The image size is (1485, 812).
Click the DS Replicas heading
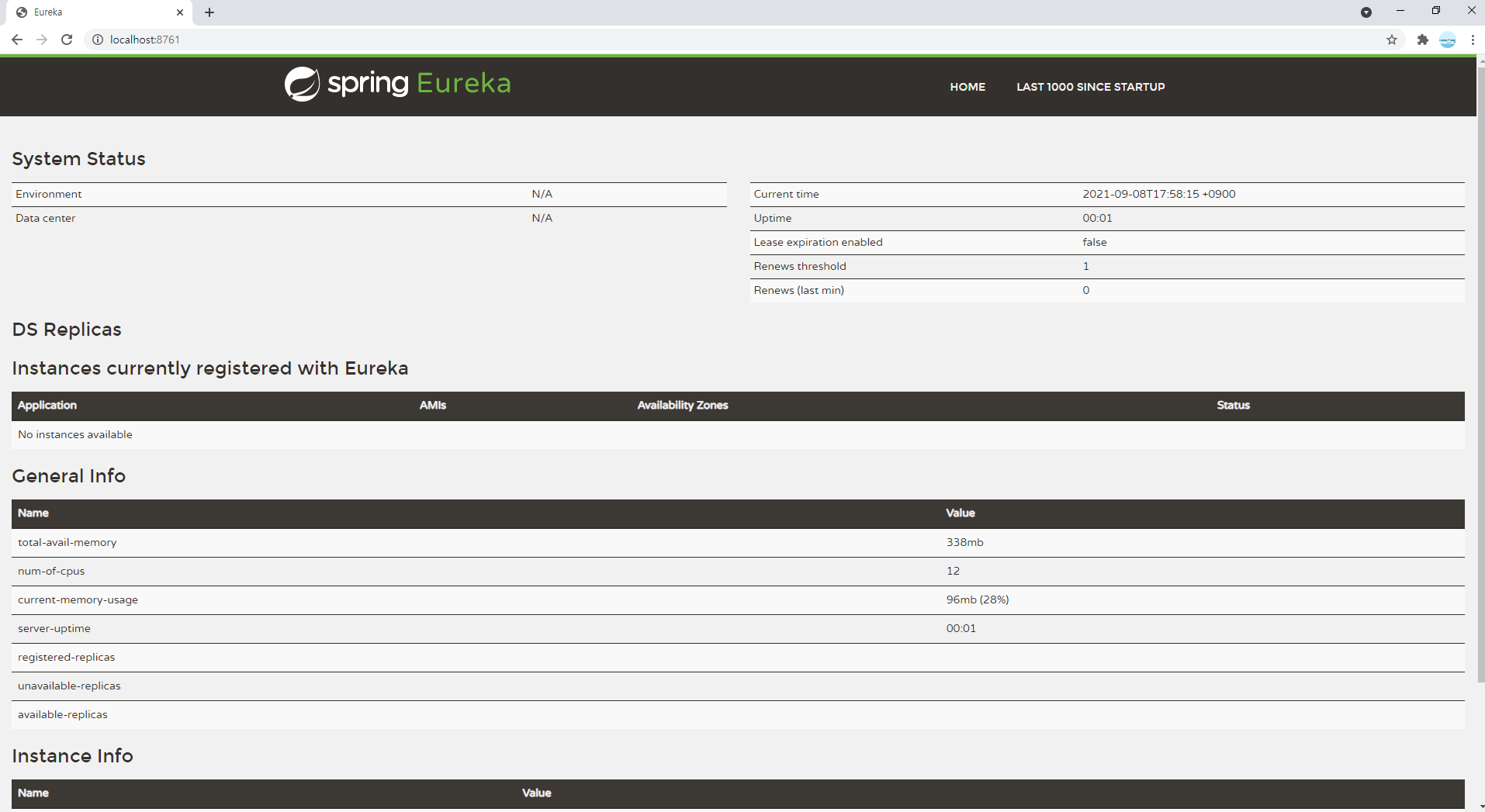pyautogui.click(x=67, y=330)
